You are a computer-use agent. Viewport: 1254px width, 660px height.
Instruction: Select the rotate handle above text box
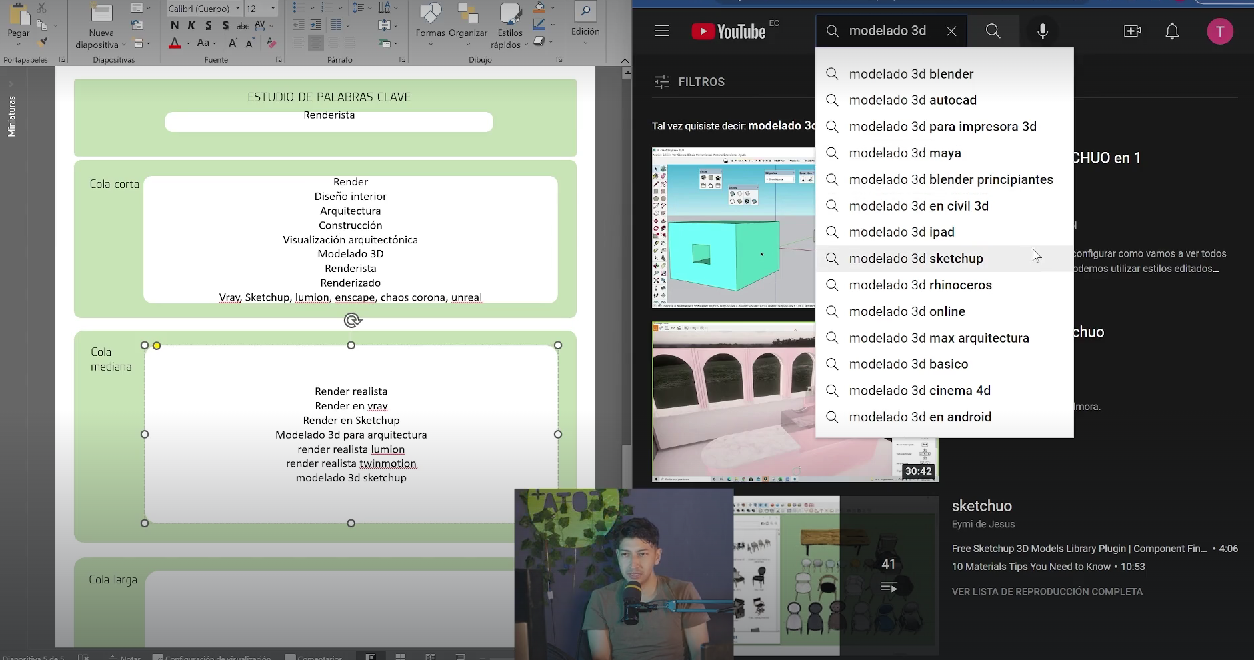tap(352, 320)
